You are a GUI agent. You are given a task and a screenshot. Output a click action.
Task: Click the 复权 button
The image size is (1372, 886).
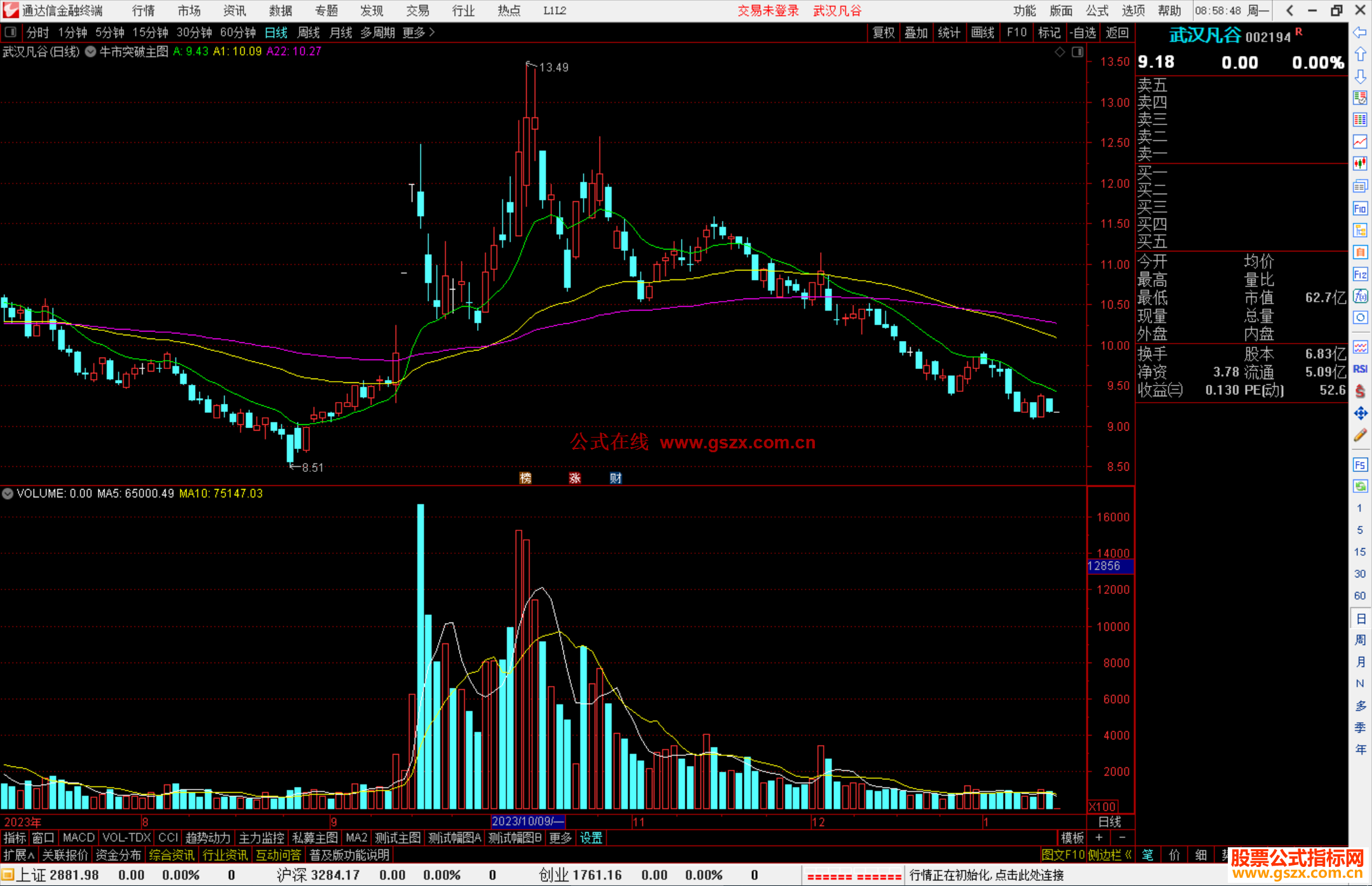[x=883, y=32]
